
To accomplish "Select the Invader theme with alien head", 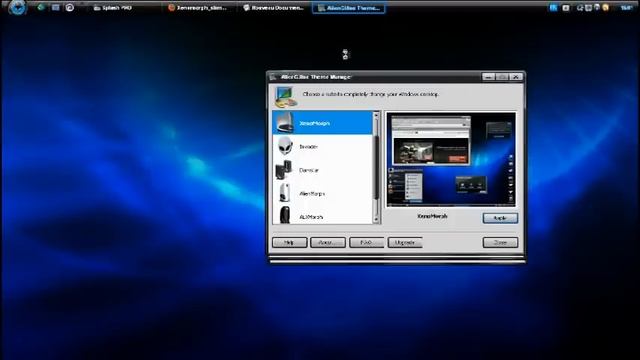I will pos(322,146).
